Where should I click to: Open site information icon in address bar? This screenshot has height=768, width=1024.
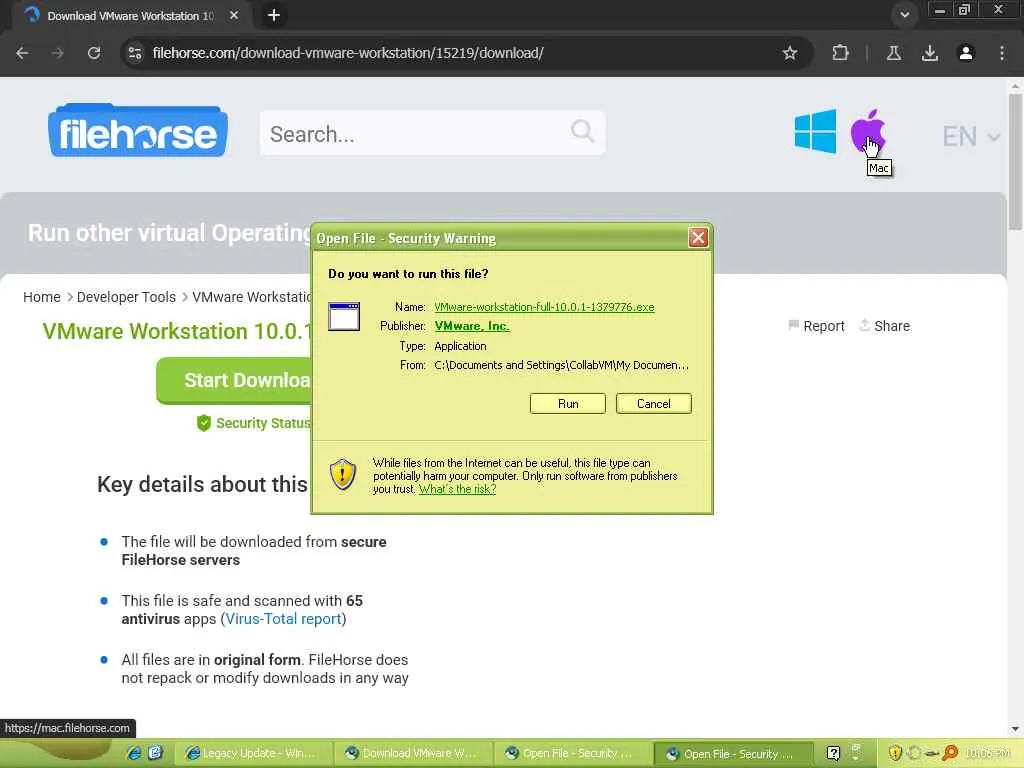(135, 53)
